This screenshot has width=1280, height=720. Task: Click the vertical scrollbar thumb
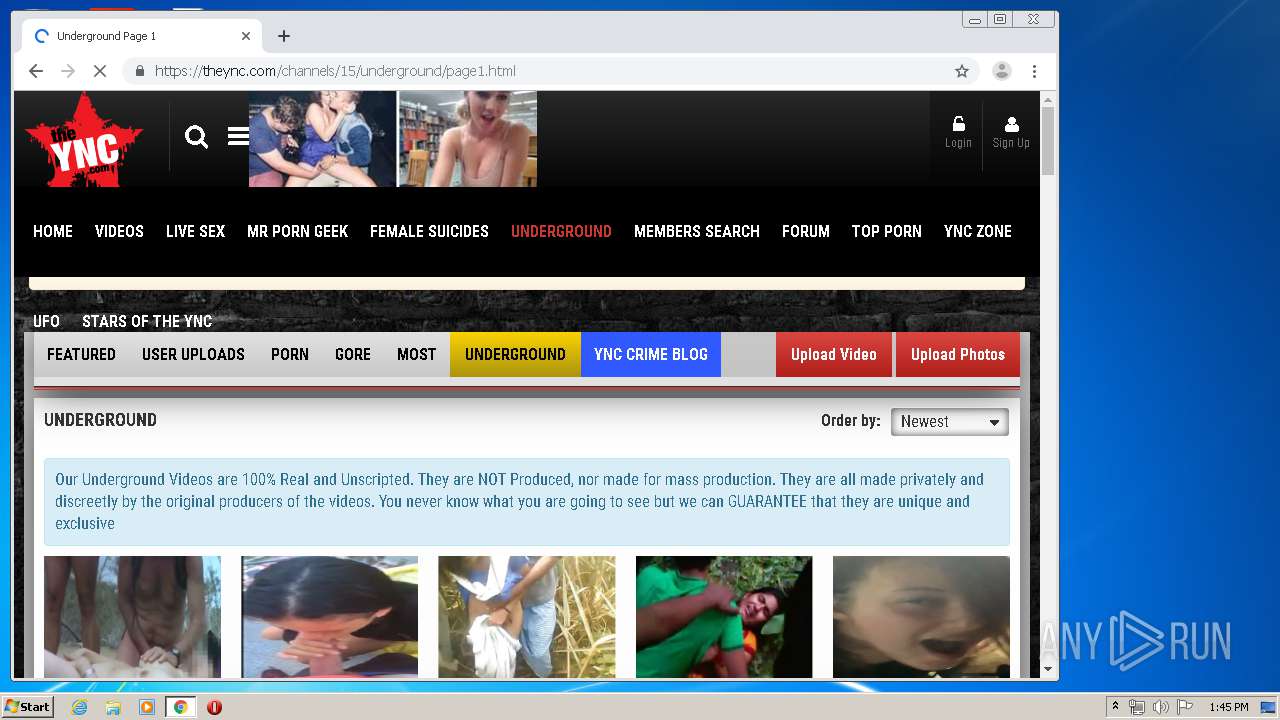pyautogui.click(x=1048, y=141)
